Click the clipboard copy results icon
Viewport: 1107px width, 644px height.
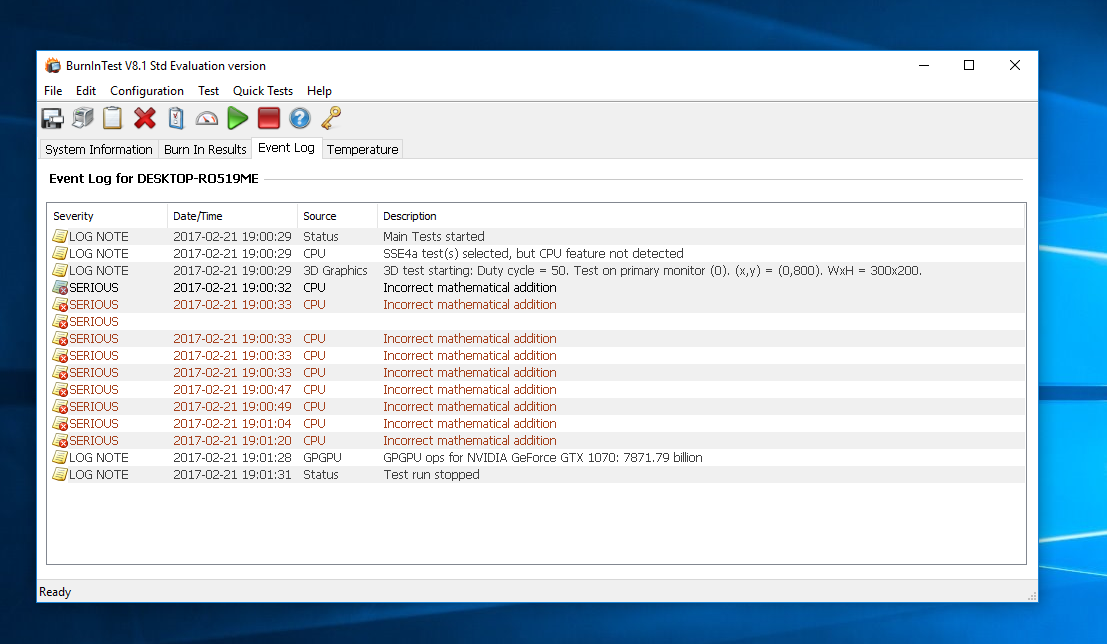112,118
